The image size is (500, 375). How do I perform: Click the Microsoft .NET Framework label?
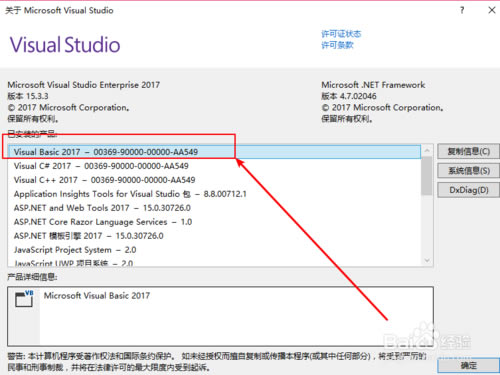pos(373,85)
